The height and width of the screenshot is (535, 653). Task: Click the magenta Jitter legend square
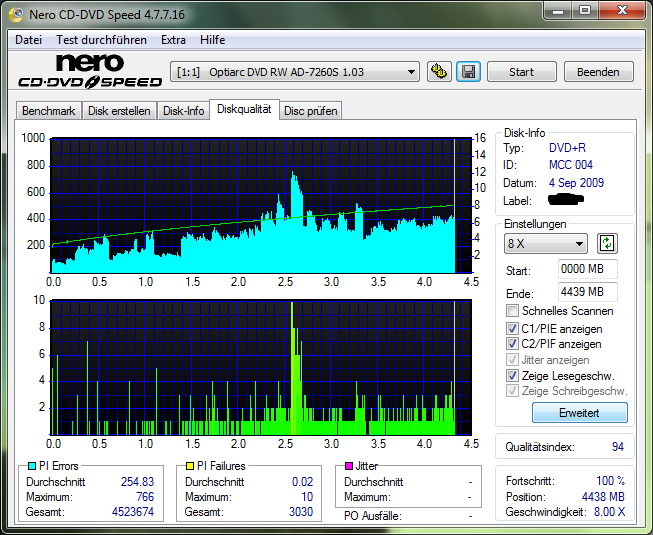pyautogui.click(x=349, y=466)
